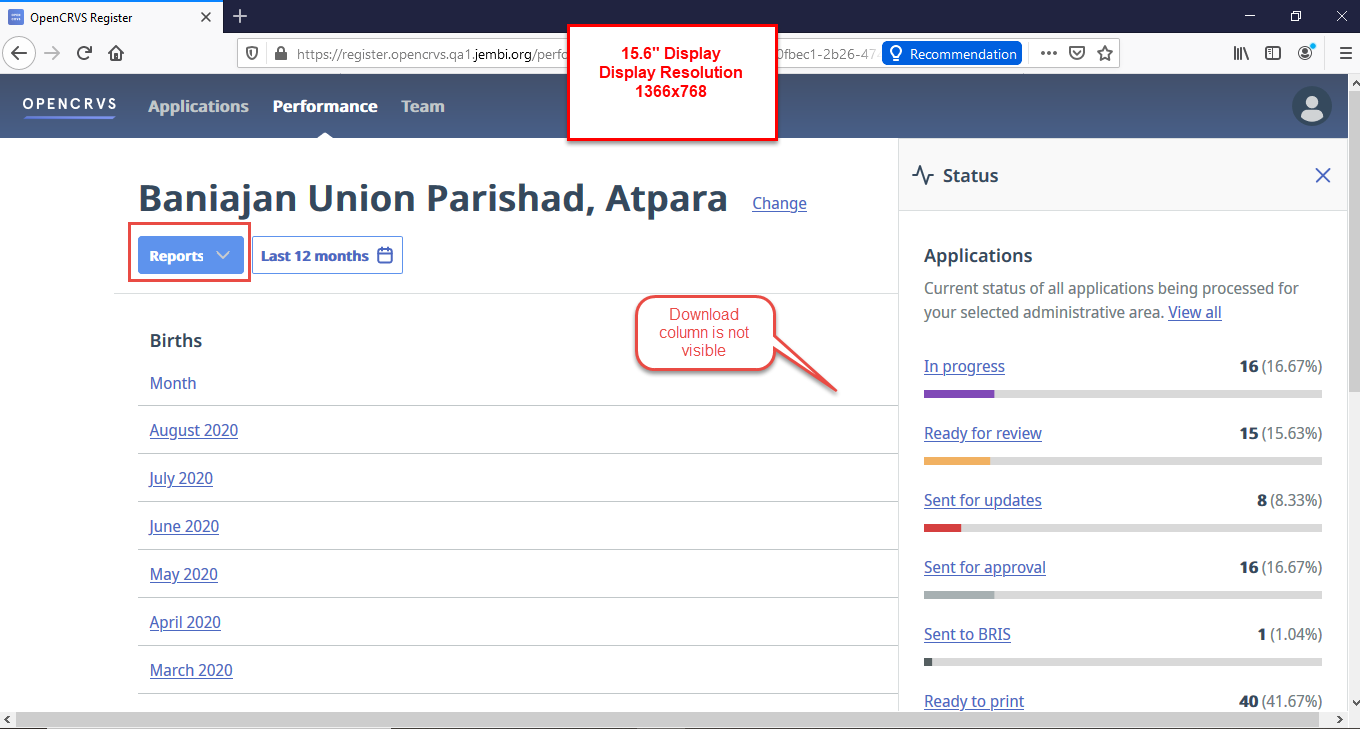Switch to the Team tab
The height and width of the screenshot is (729, 1360).
pyautogui.click(x=423, y=106)
